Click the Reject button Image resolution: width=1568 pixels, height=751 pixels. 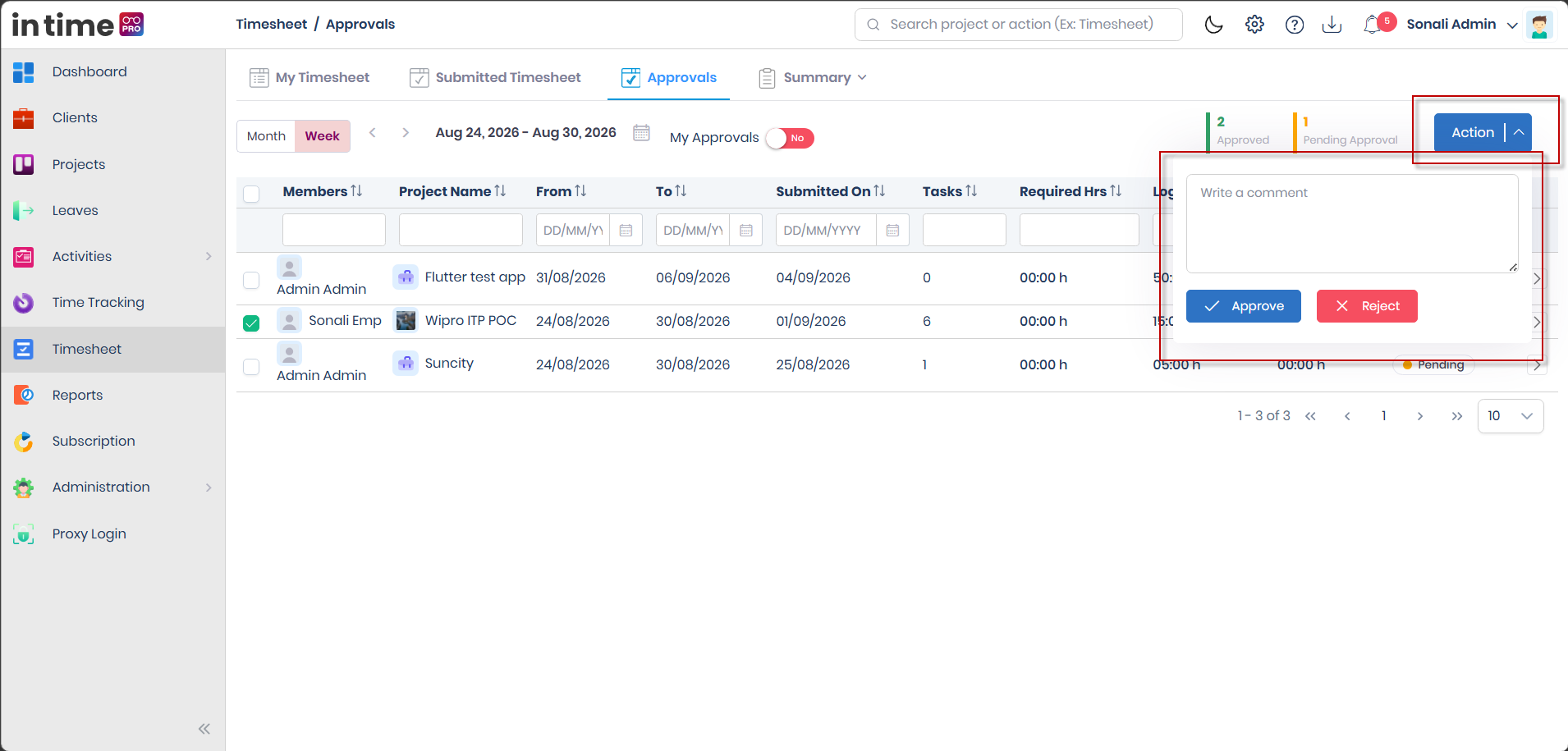pyautogui.click(x=1367, y=306)
